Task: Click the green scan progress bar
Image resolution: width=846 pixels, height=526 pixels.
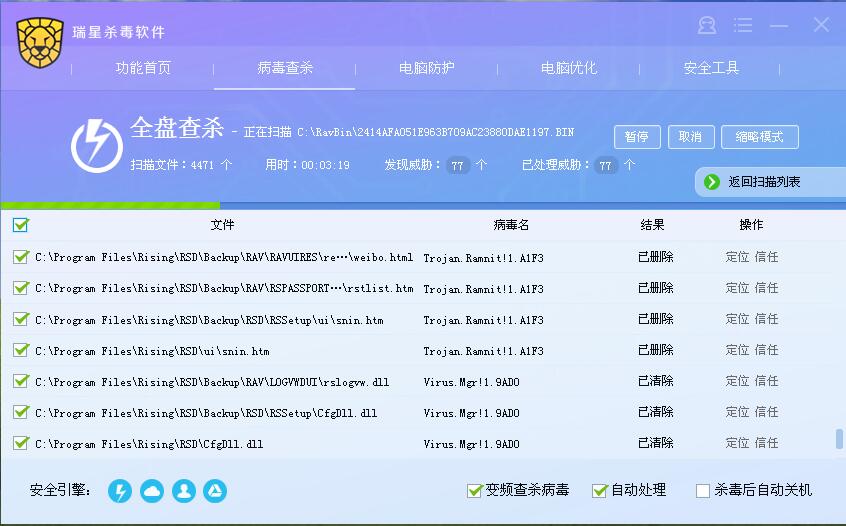Action: (111, 206)
